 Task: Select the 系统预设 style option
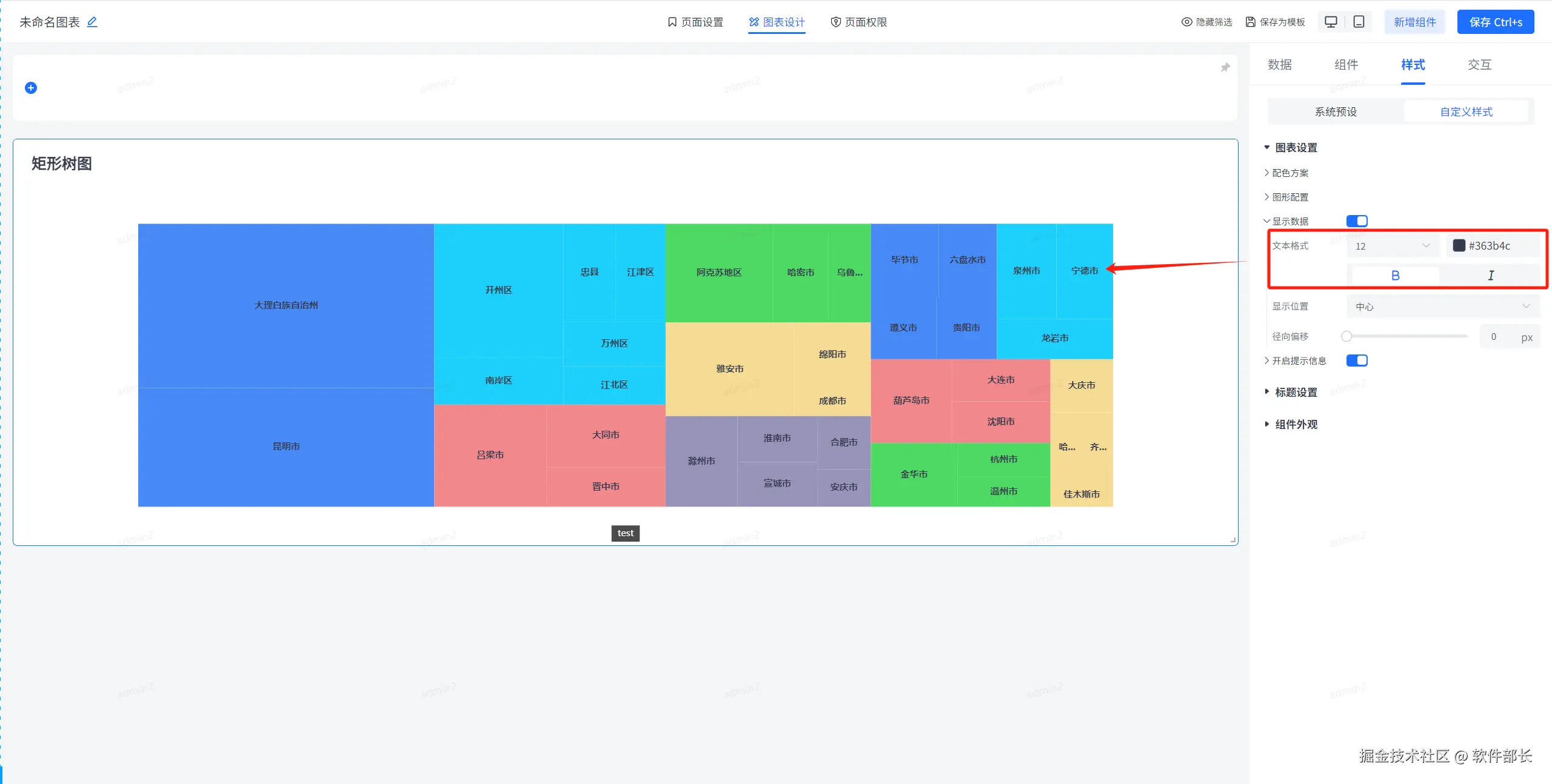(1336, 111)
